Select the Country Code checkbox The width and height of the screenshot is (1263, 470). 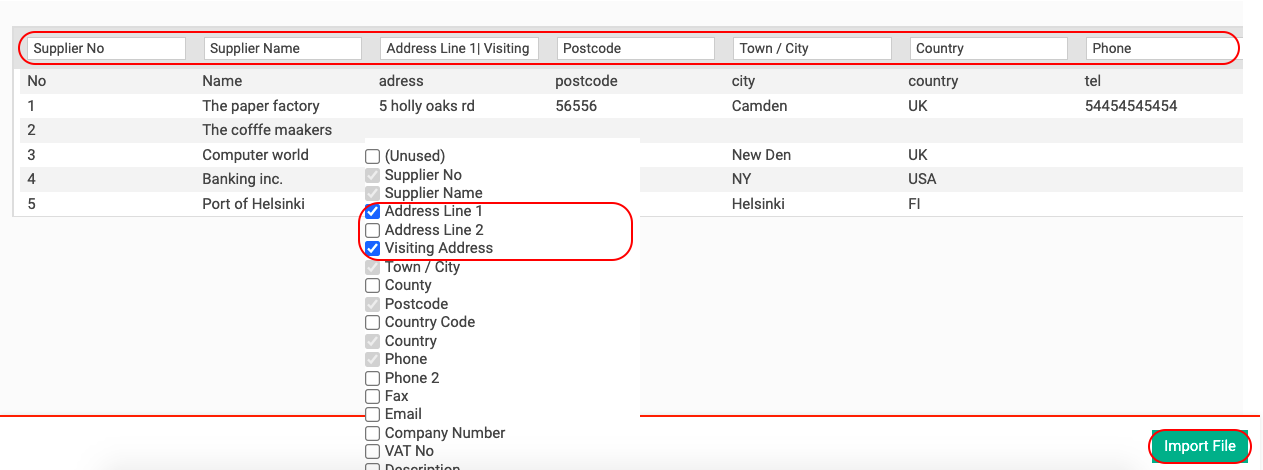point(373,323)
